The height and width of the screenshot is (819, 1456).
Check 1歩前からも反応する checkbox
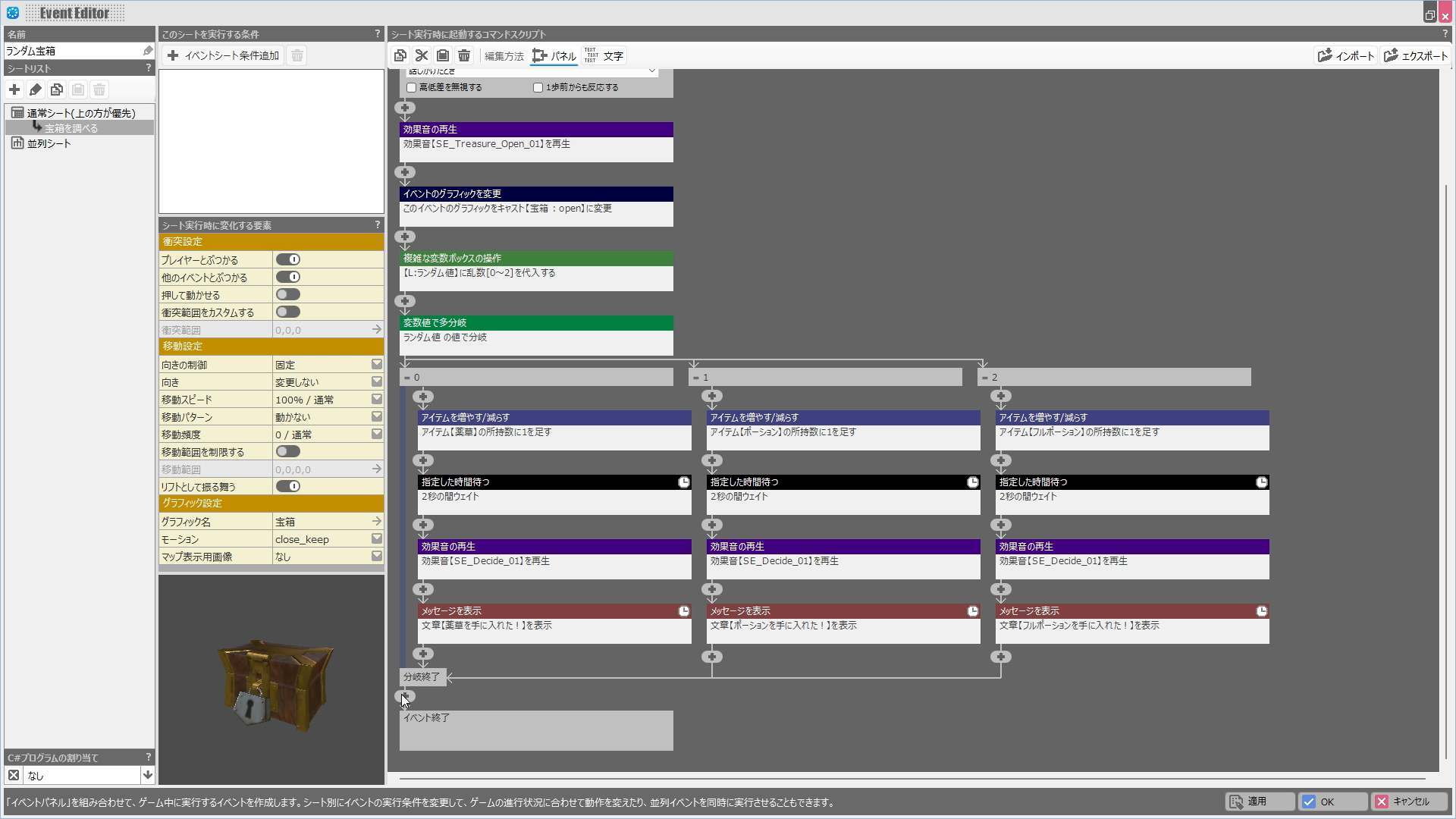(538, 87)
